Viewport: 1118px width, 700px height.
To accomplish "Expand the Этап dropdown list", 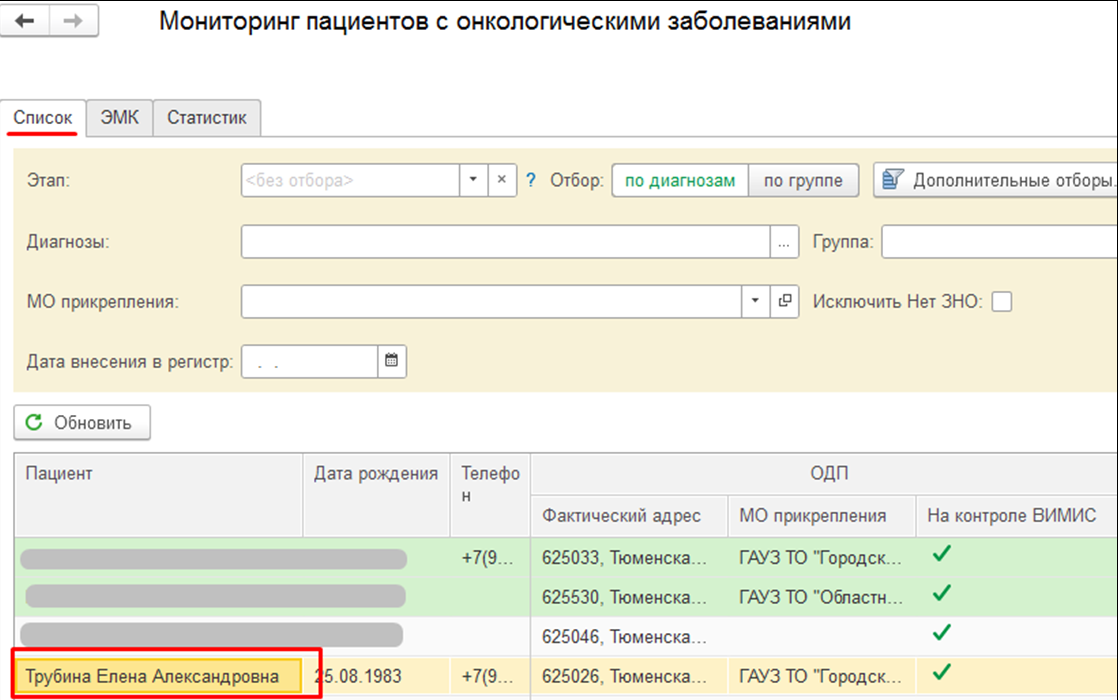I will tap(473, 181).
